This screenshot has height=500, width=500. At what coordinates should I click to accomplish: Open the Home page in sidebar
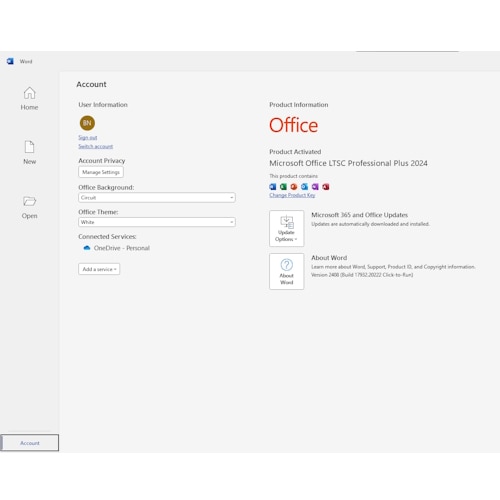pyautogui.click(x=29, y=98)
